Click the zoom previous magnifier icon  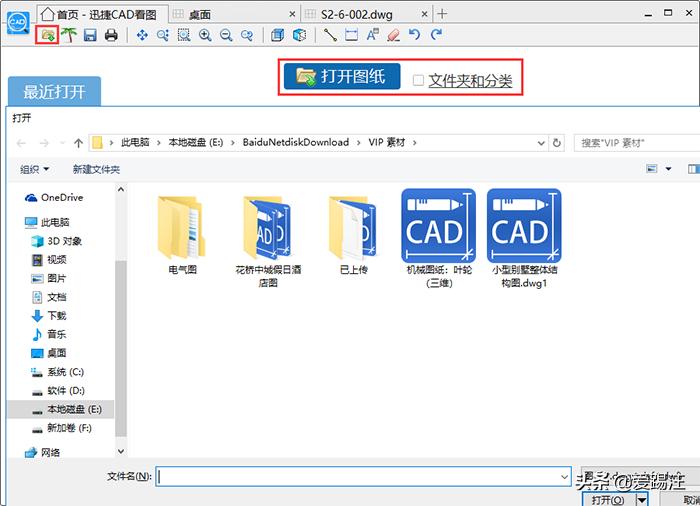[x=247, y=35]
